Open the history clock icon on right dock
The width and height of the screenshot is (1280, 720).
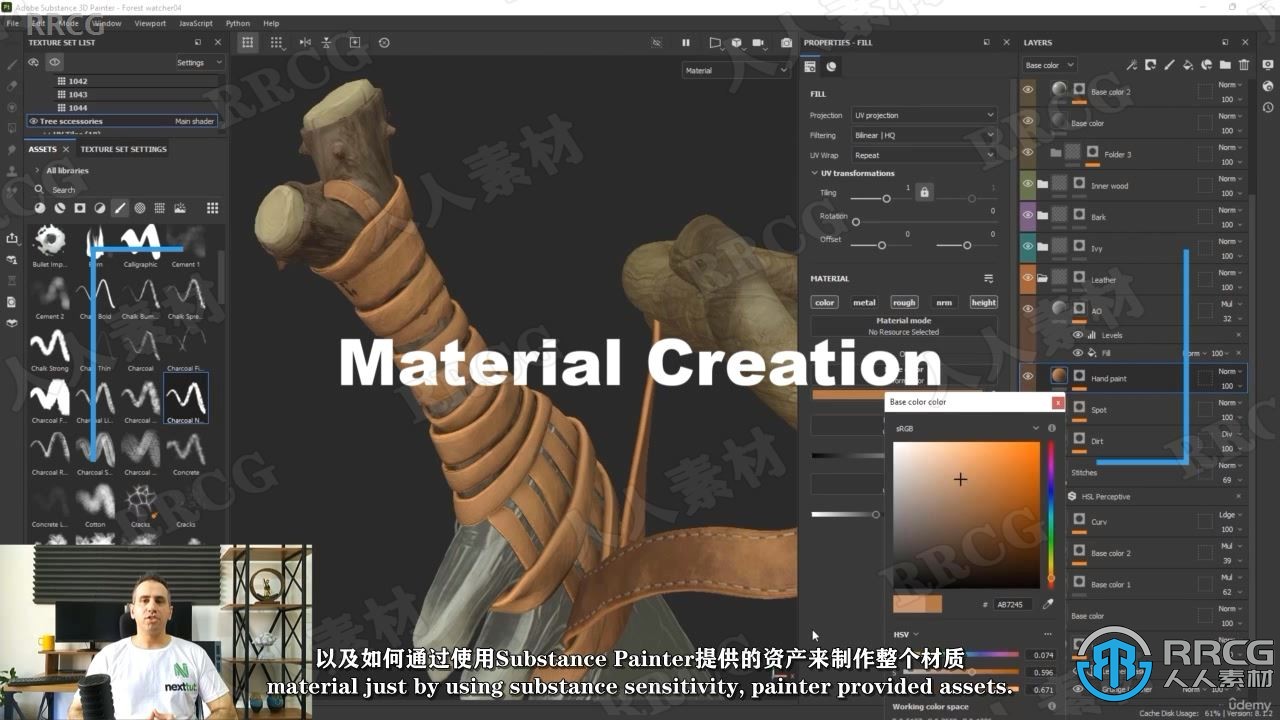click(x=1268, y=107)
